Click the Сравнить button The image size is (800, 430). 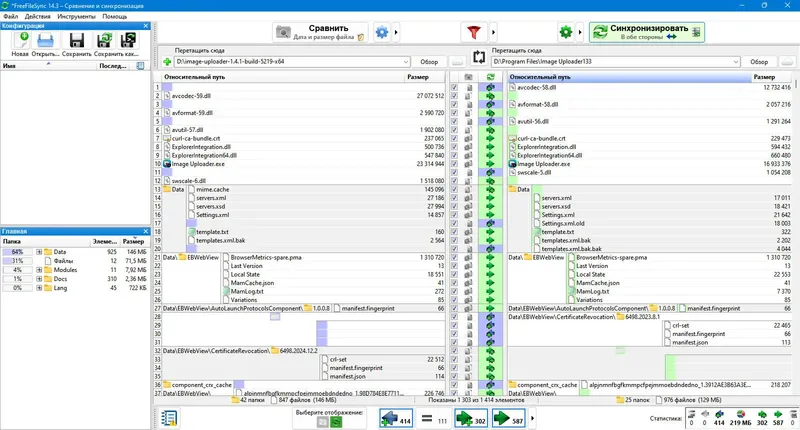pyautogui.click(x=320, y=32)
